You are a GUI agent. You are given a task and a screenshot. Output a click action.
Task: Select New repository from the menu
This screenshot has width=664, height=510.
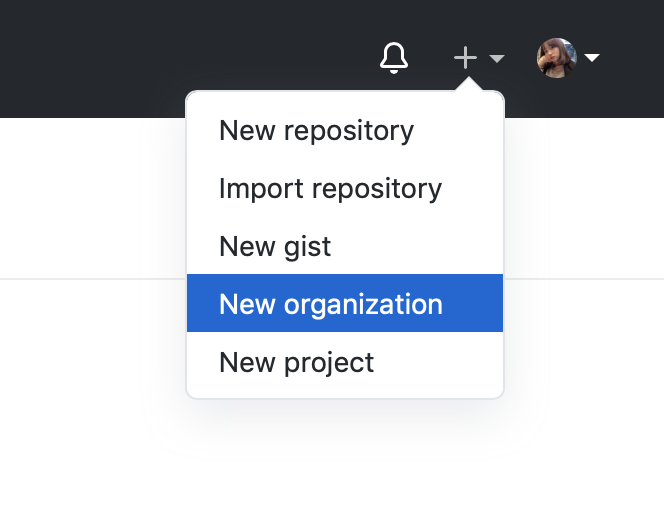(x=316, y=131)
